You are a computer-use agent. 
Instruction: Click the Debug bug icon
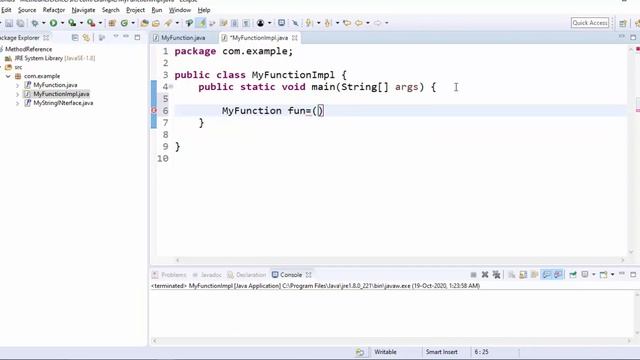(35, 23)
